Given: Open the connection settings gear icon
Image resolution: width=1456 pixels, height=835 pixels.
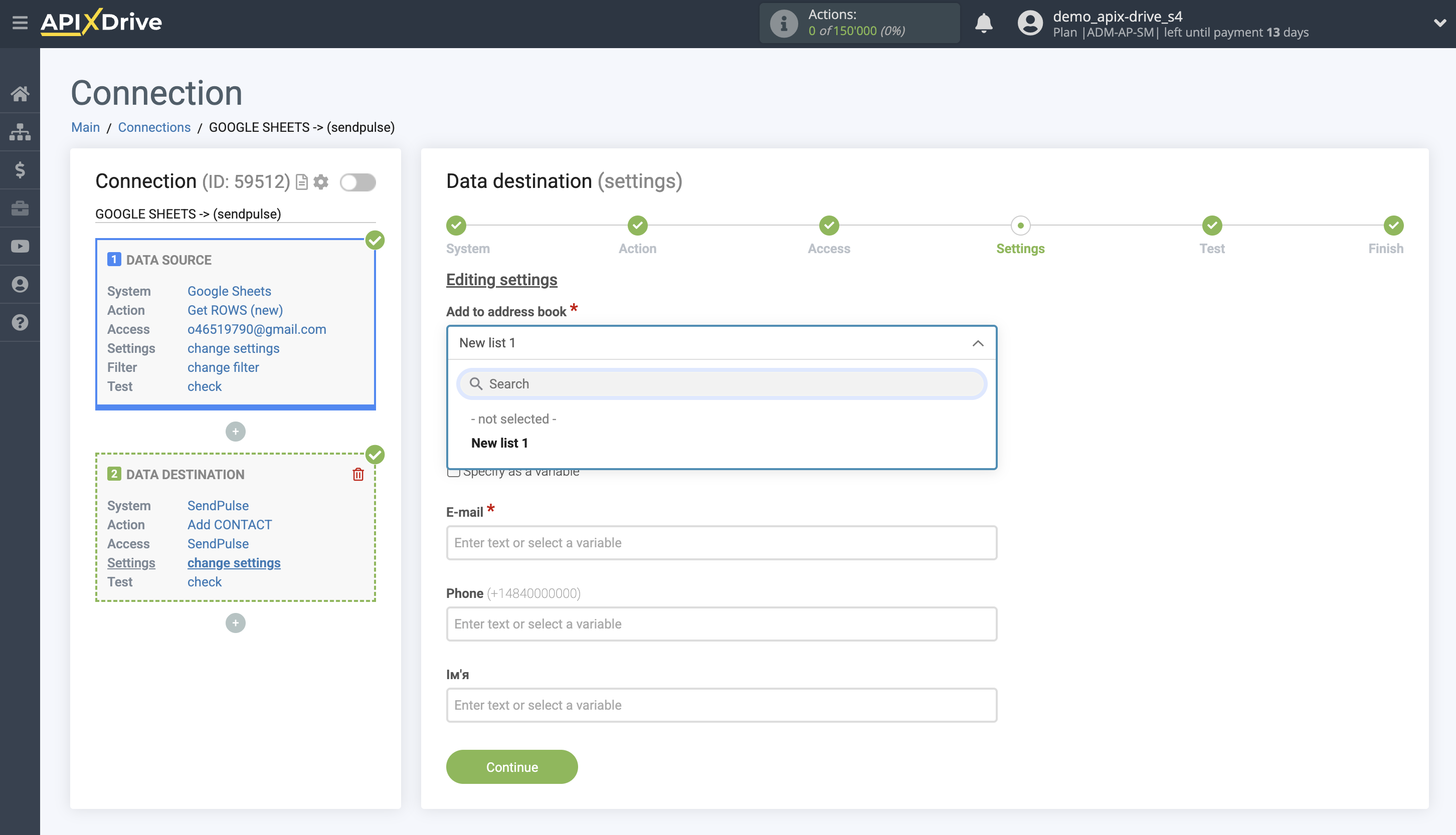Looking at the screenshot, I should point(321,182).
